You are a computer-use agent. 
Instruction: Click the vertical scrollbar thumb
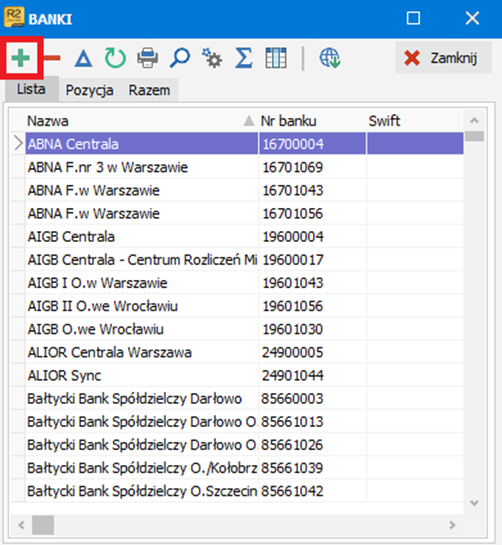point(474,136)
